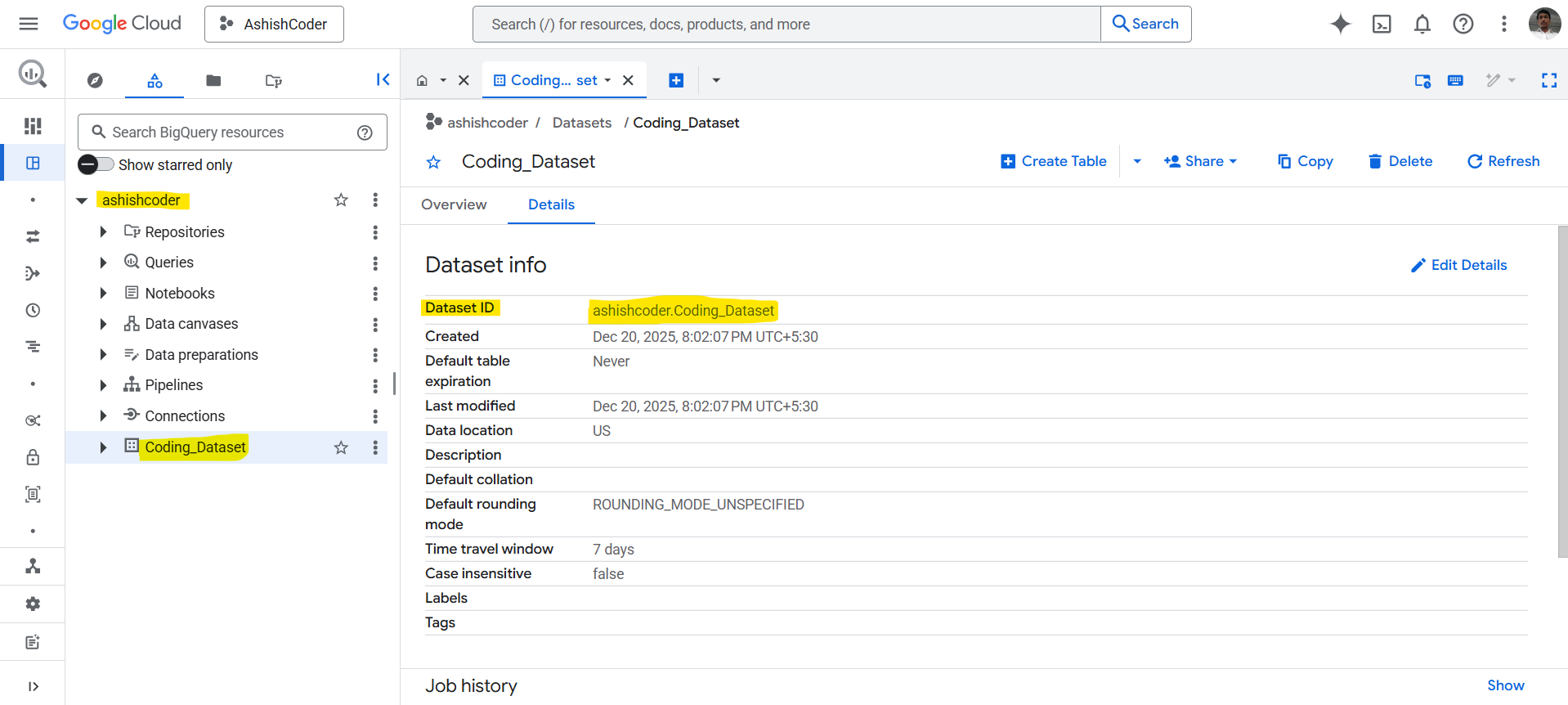Image resolution: width=1568 pixels, height=705 pixels.
Task: Focus the Search BigQuery resources field
Action: coord(232,132)
